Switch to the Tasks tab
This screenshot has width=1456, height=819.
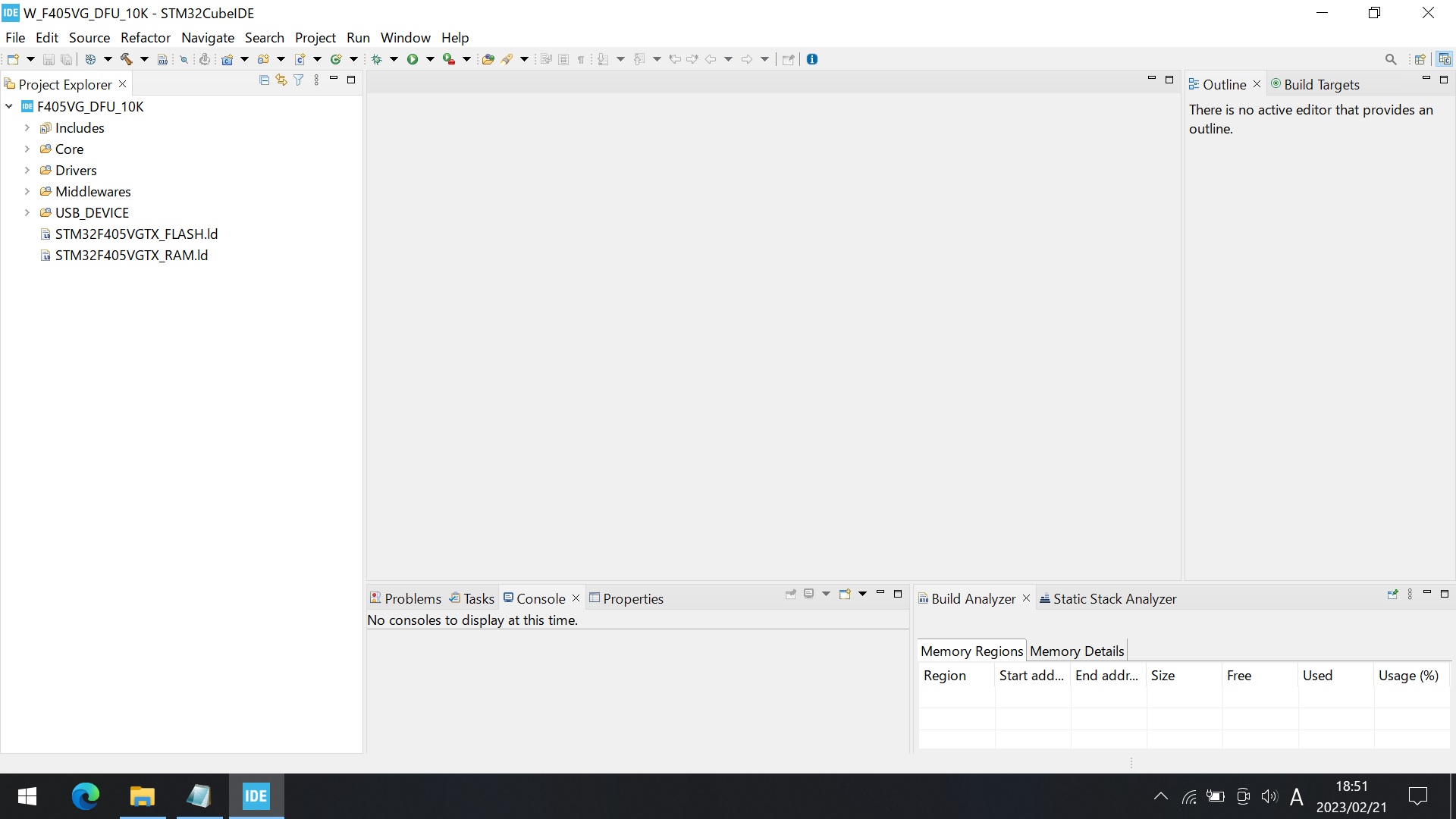[472, 598]
